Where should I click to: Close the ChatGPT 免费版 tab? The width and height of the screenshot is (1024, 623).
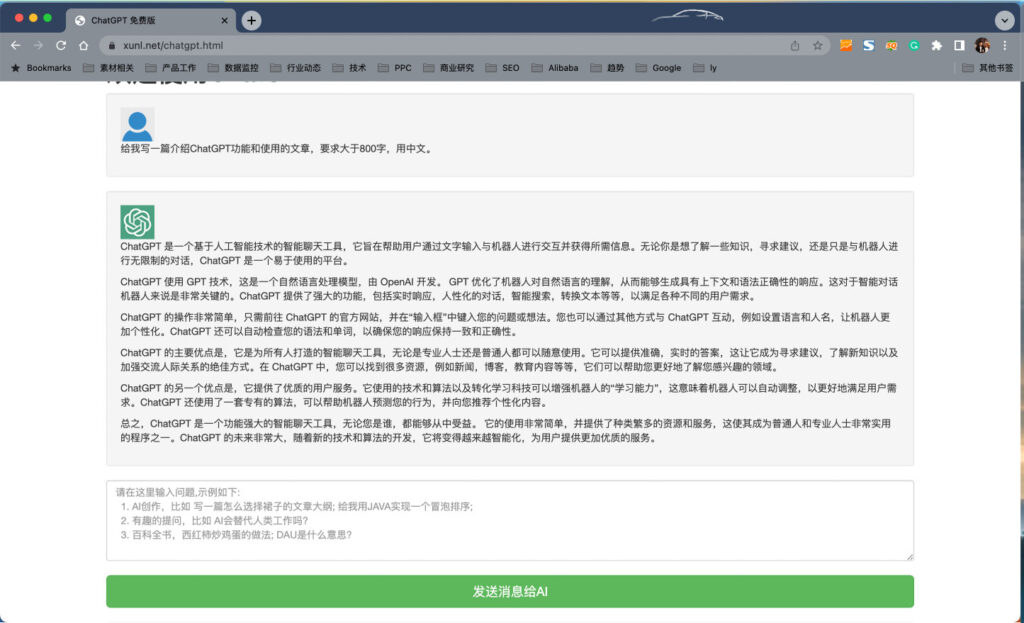point(225,21)
